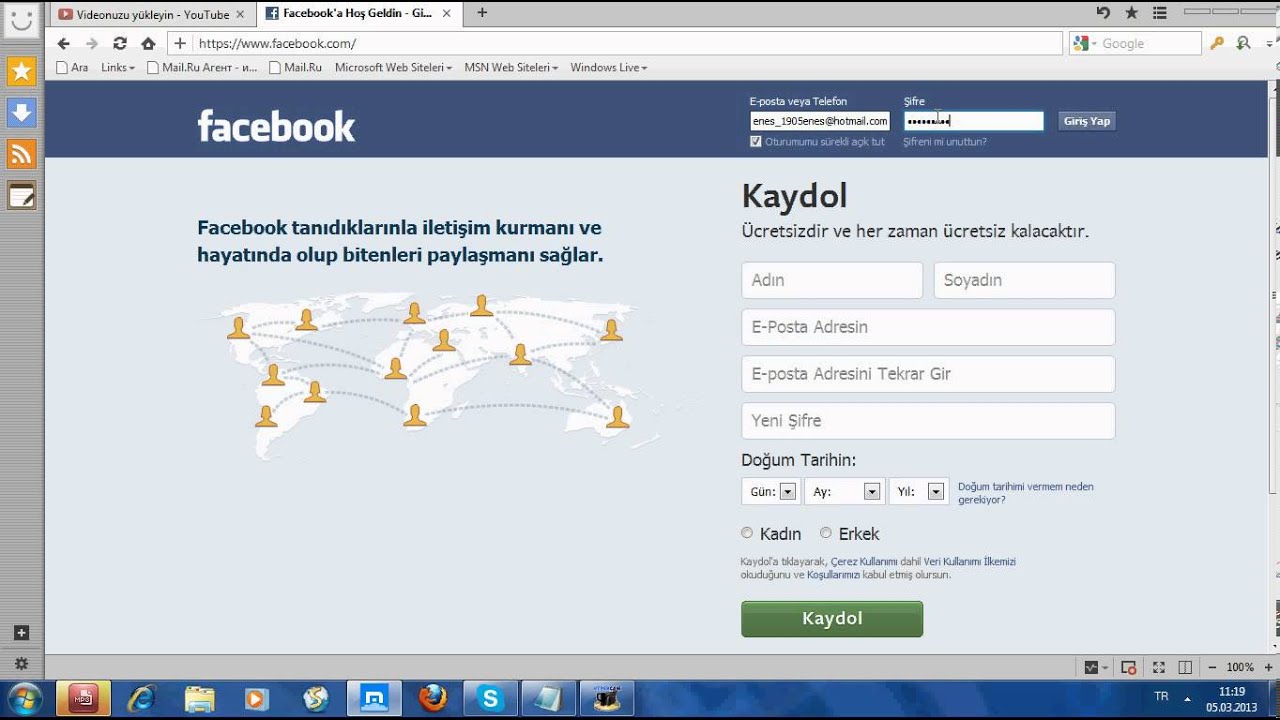The width and height of the screenshot is (1280, 720).
Task: Open the Mail.Ru Агент bookmark
Action: pos(201,68)
